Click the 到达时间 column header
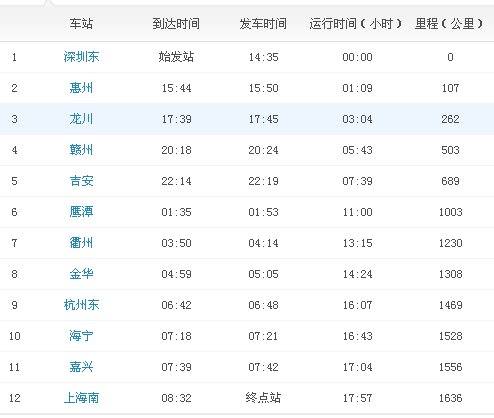This screenshot has height=418, width=494. click(x=176, y=24)
